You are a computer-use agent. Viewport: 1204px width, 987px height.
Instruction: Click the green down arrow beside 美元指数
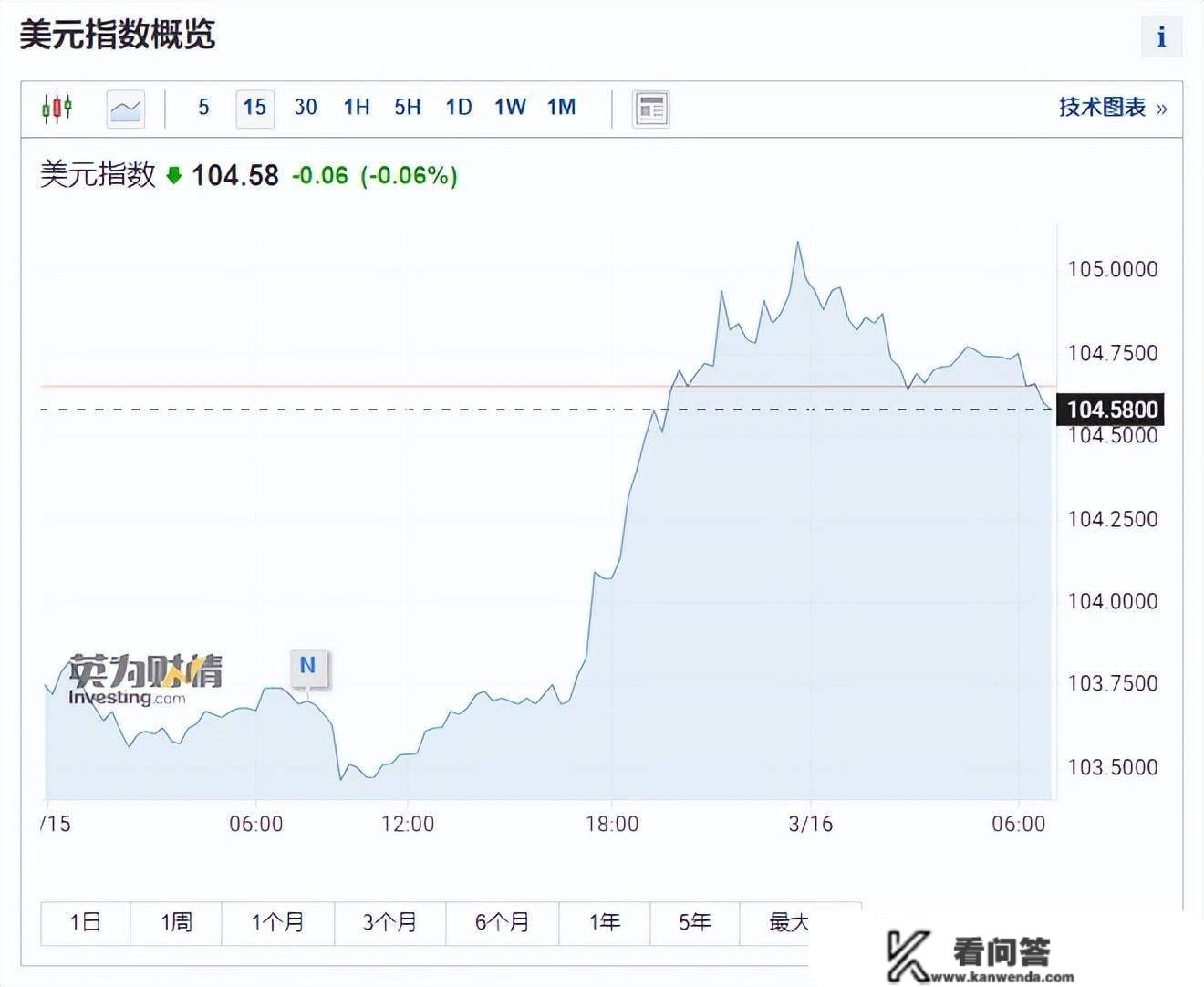click(x=174, y=175)
